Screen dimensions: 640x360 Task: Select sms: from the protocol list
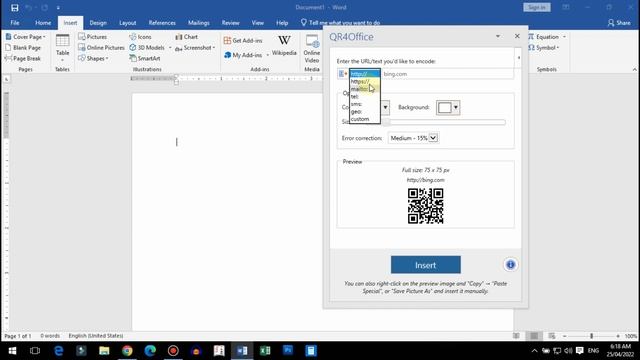(365, 104)
